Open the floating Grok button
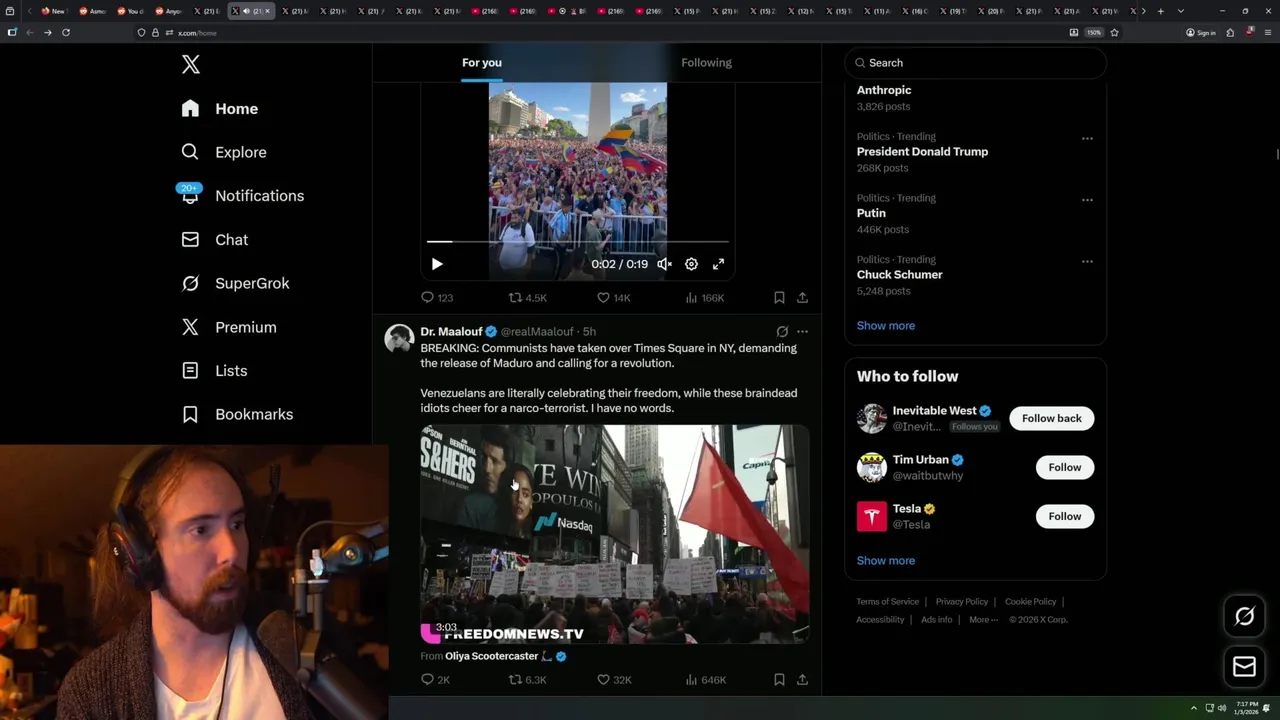Viewport: 1280px width, 720px height. click(1244, 617)
